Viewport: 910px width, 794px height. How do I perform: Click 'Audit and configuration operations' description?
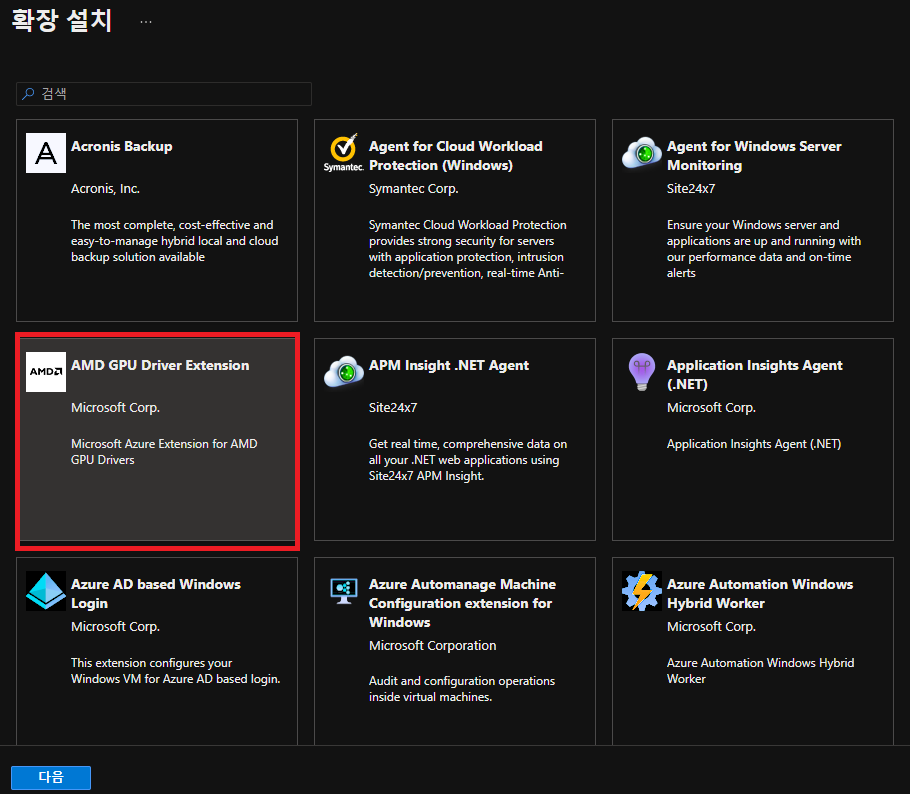tap(462, 688)
